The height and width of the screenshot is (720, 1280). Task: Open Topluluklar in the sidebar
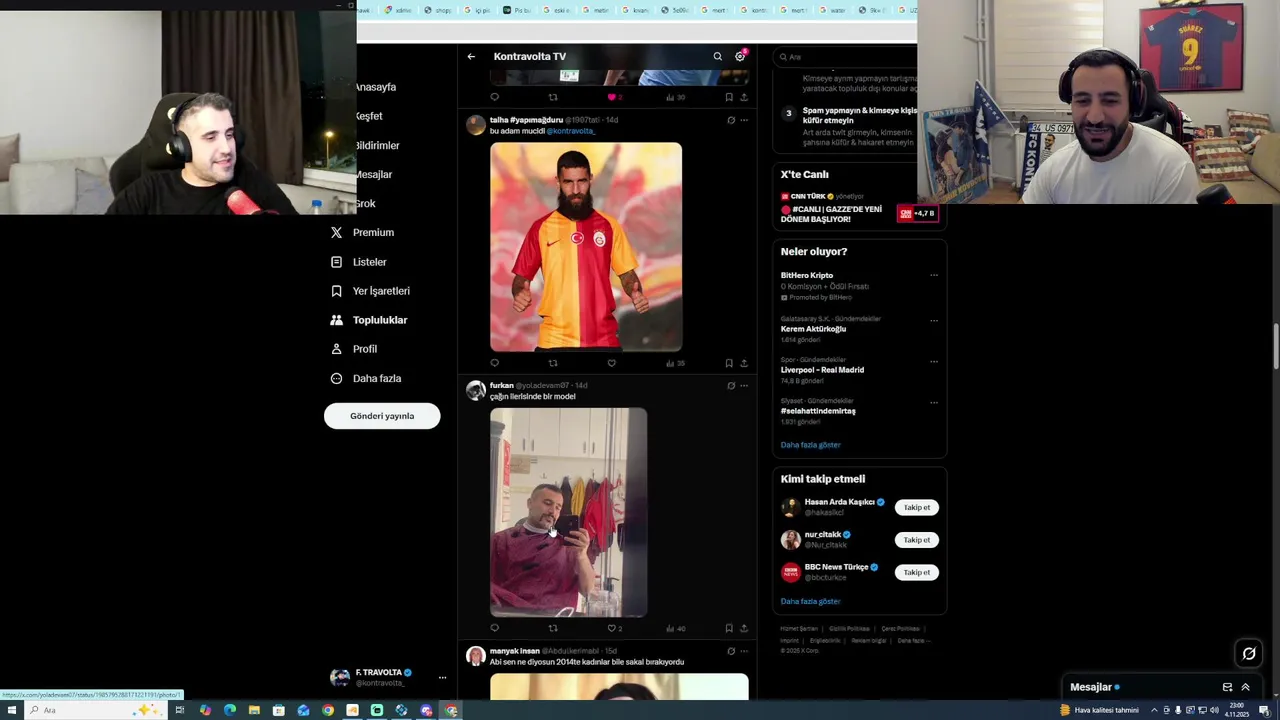click(368, 320)
